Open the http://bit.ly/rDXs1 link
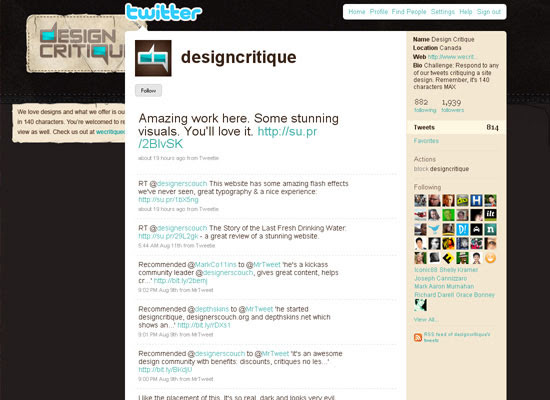 tap(204, 325)
